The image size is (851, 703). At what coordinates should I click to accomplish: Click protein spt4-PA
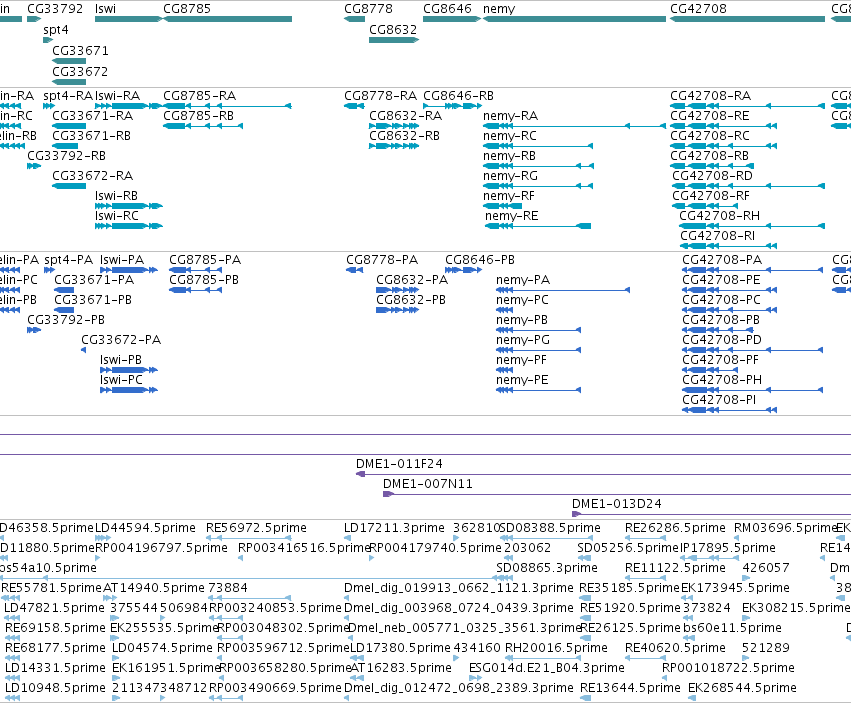point(49,270)
